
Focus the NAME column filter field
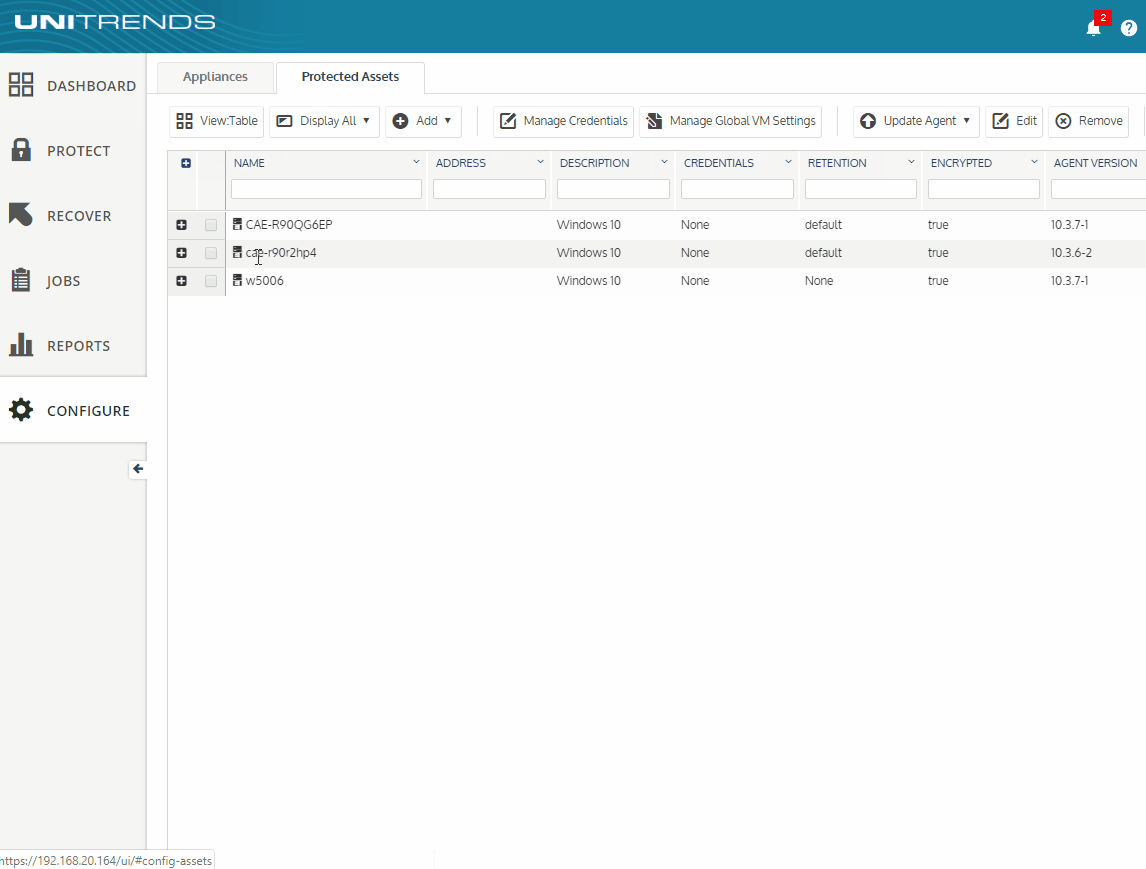click(x=326, y=189)
